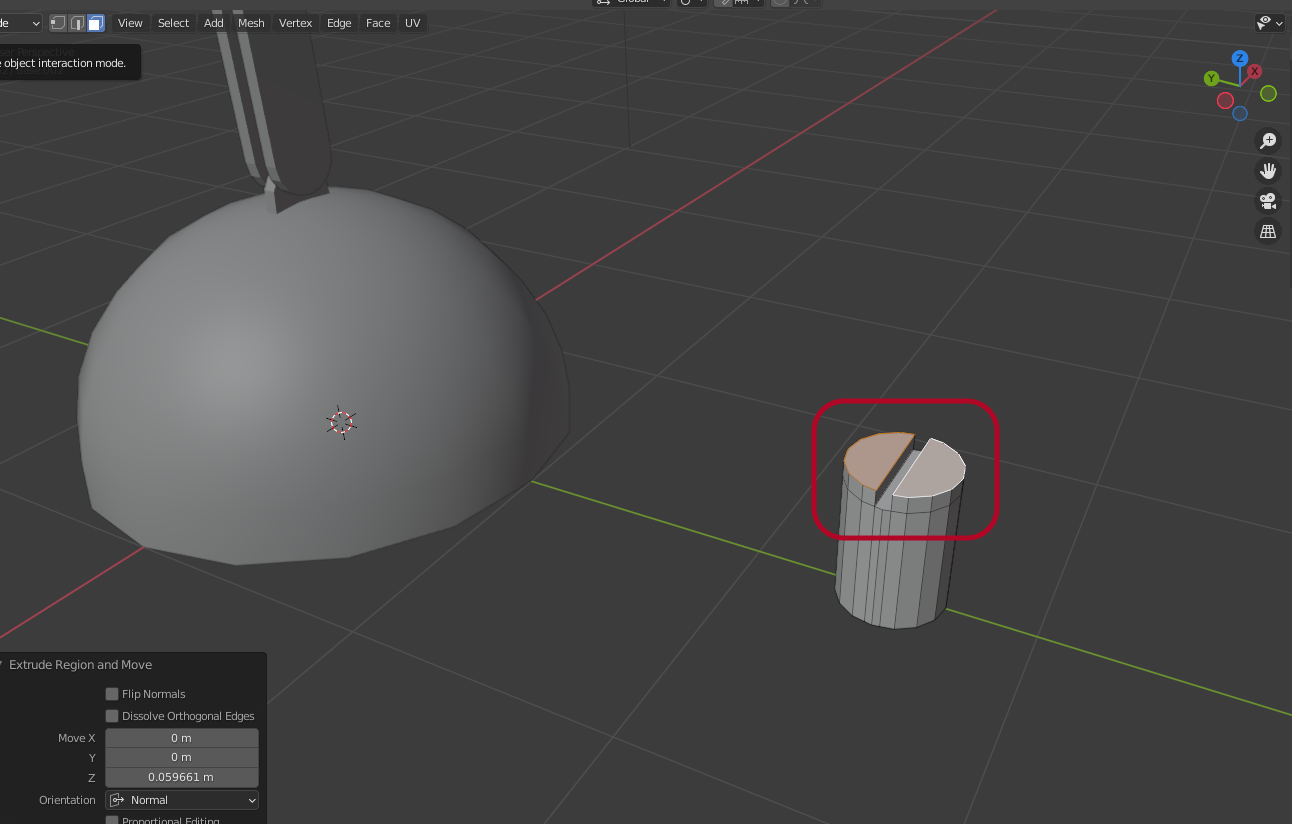Click the negative Y green circle on gizmo

pos(1268,93)
